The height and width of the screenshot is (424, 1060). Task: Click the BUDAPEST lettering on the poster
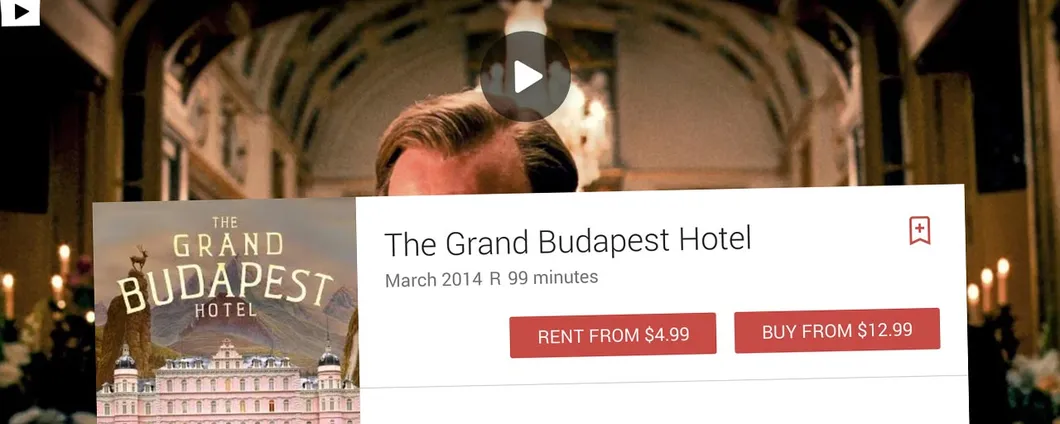coord(224,286)
